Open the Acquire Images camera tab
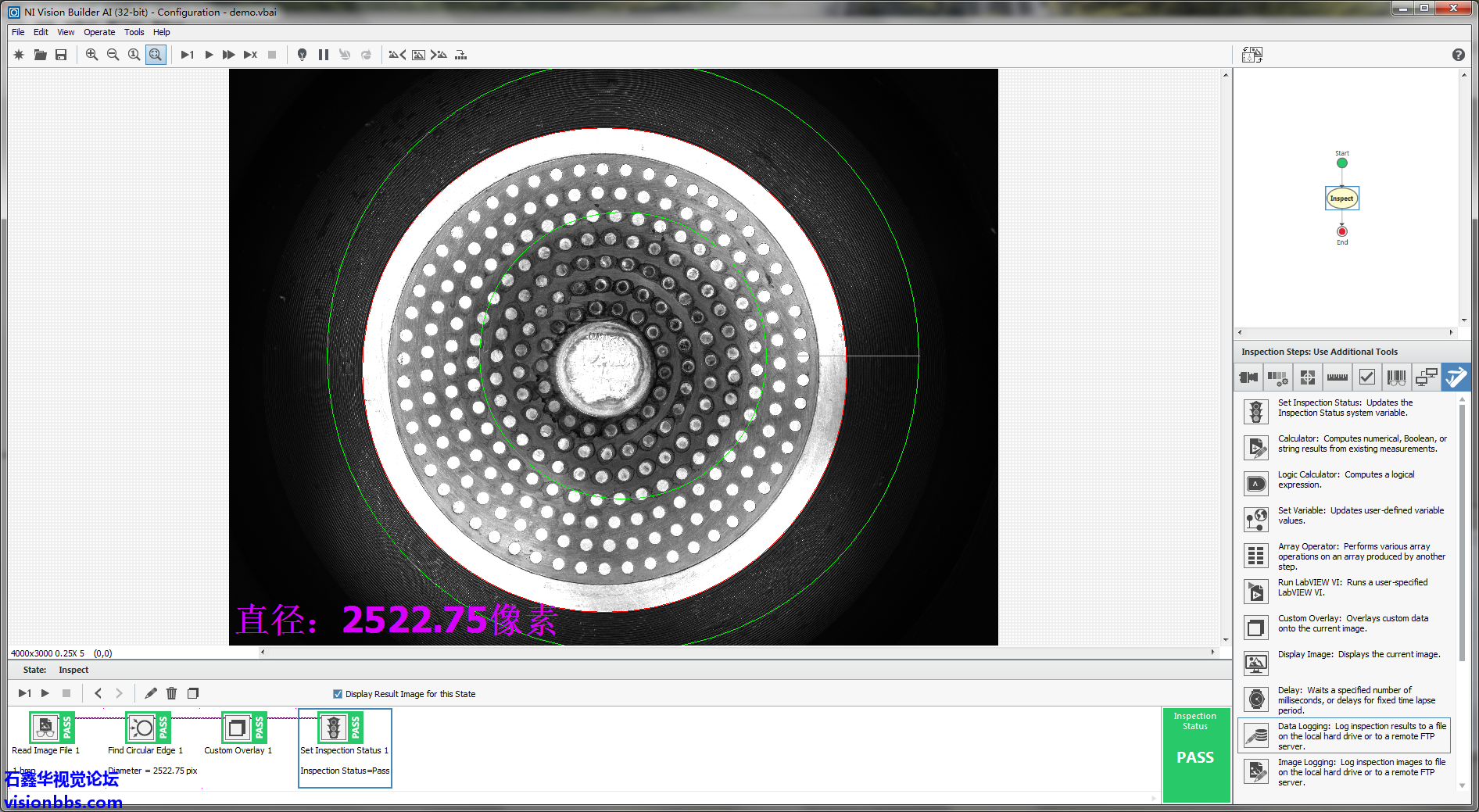 (x=1248, y=377)
